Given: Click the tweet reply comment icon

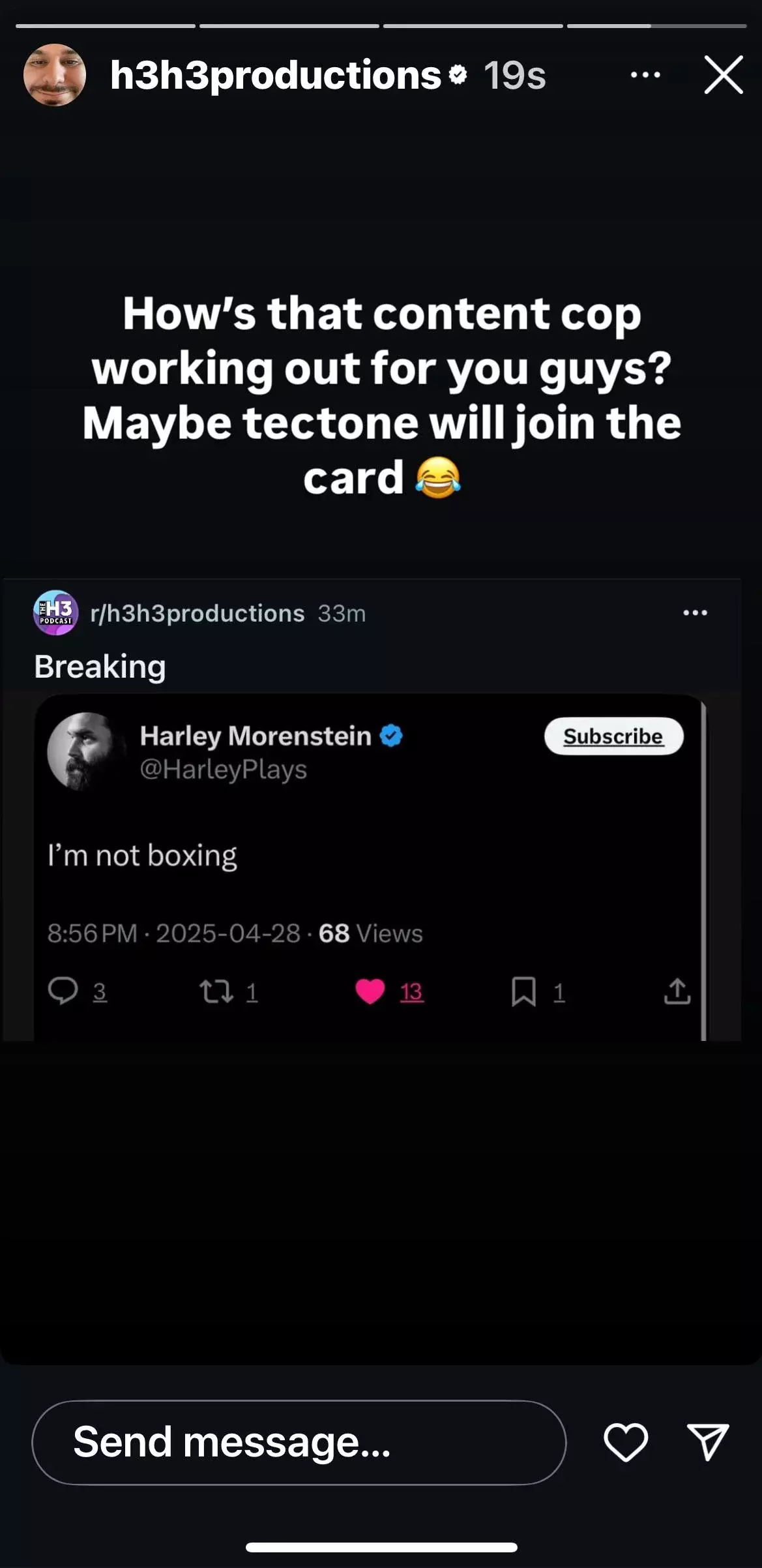Looking at the screenshot, I should click(x=63, y=991).
